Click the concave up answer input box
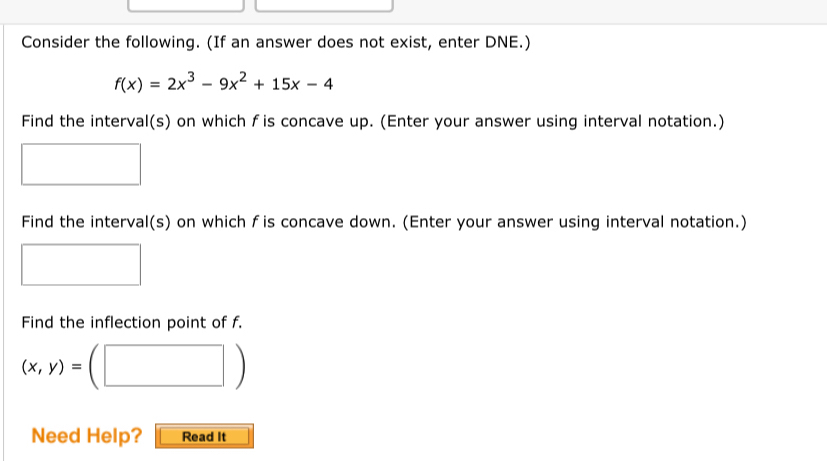 coord(81,165)
